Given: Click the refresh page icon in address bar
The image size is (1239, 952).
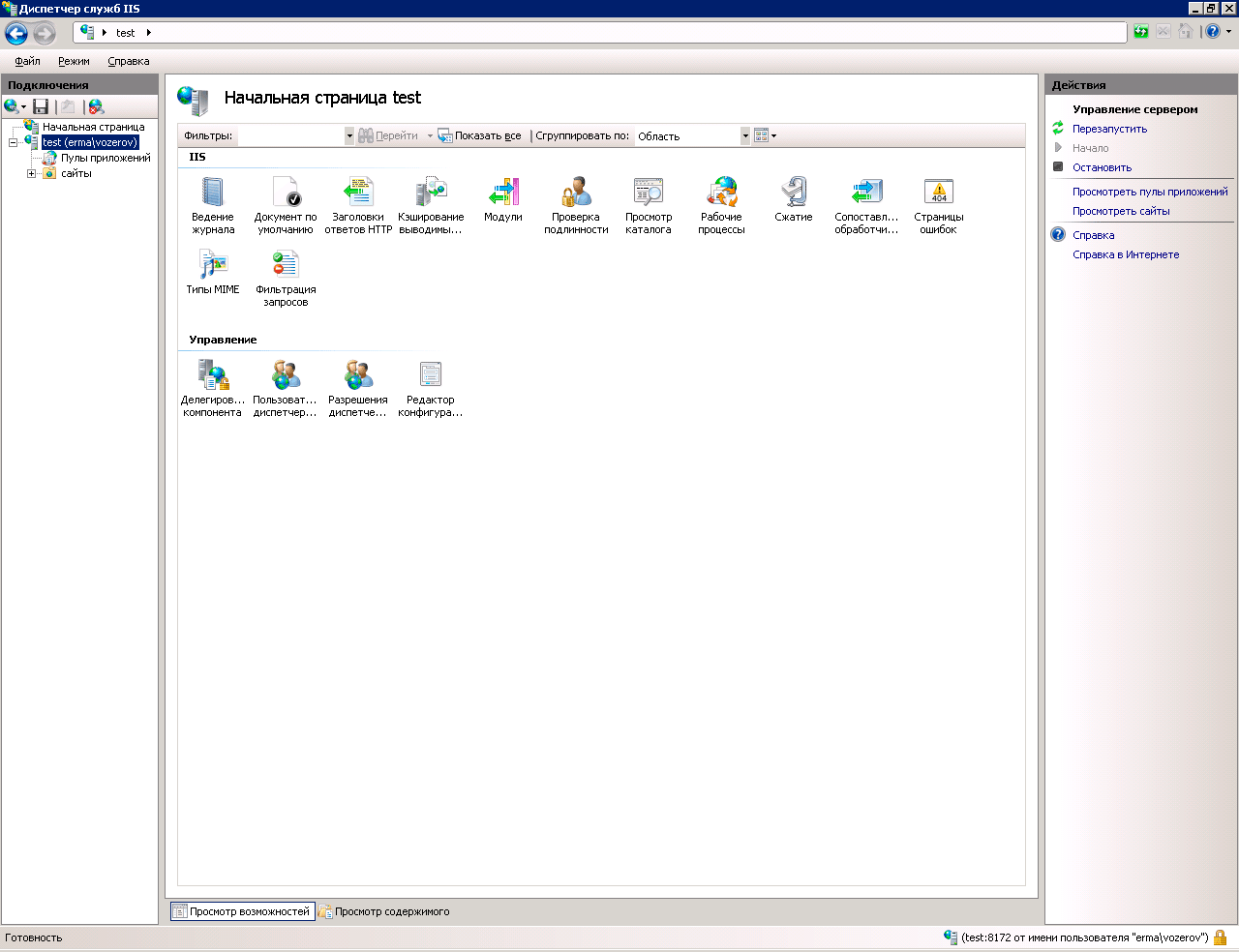Looking at the screenshot, I should pyautogui.click(x=1141, y=32).
